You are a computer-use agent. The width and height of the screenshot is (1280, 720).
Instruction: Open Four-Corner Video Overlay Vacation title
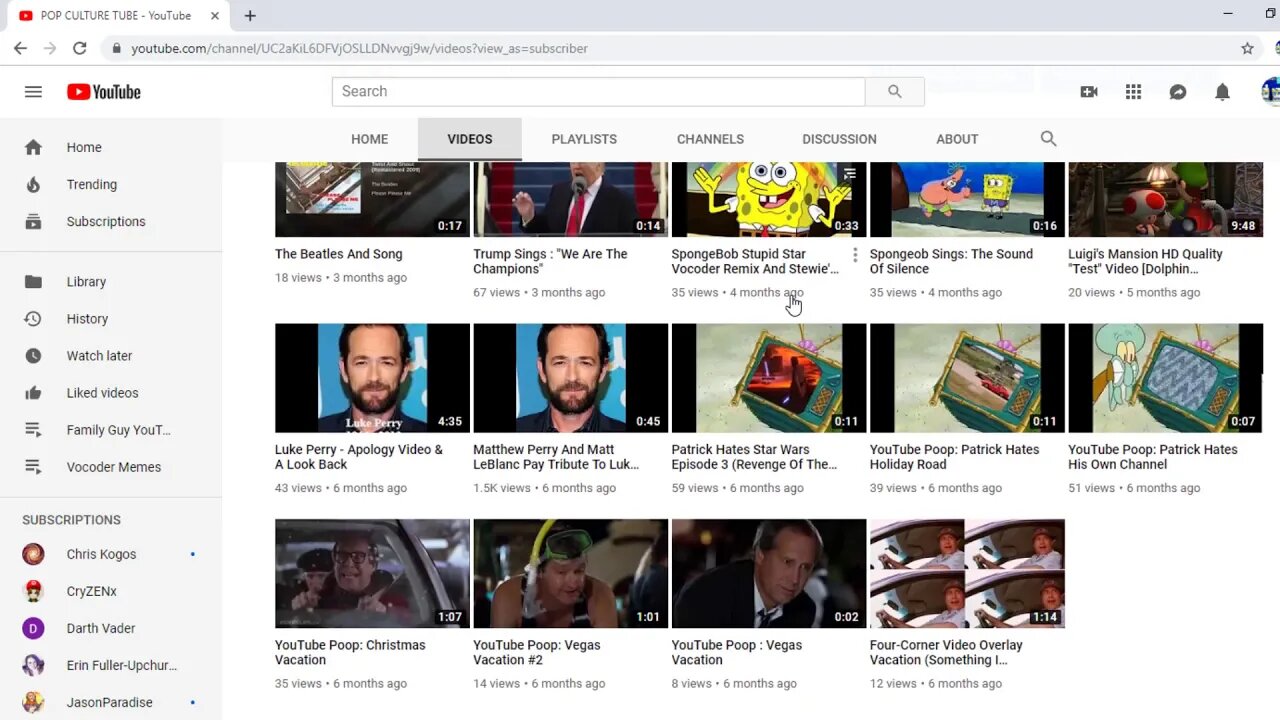pyautogui.click(x=946, y=652)
